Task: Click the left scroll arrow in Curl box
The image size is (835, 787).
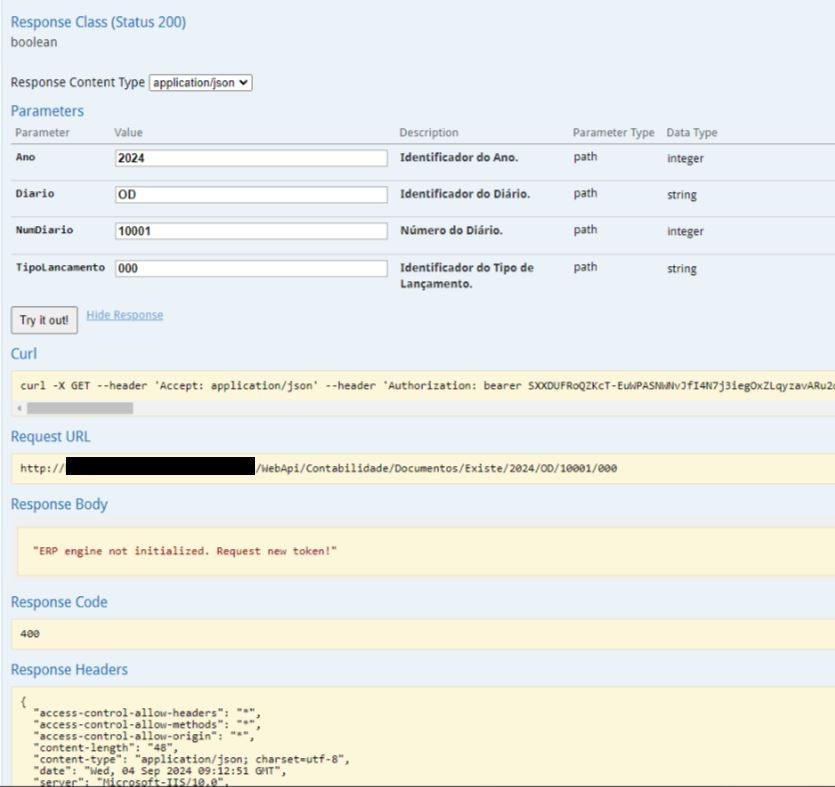Action: [21, 408]
